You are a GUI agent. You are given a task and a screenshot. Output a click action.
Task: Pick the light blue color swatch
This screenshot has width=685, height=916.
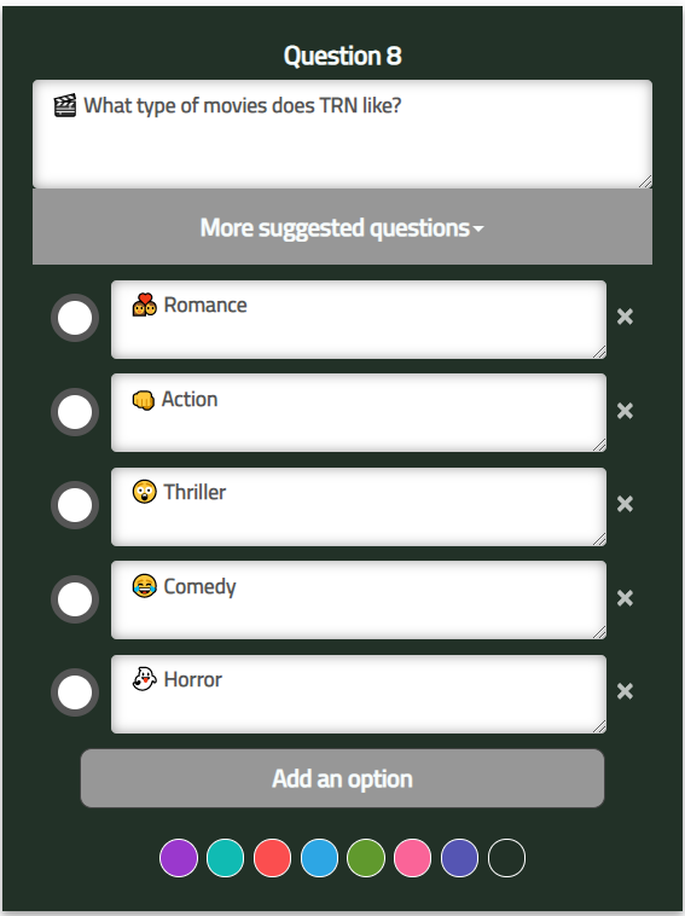click(319, 858)
